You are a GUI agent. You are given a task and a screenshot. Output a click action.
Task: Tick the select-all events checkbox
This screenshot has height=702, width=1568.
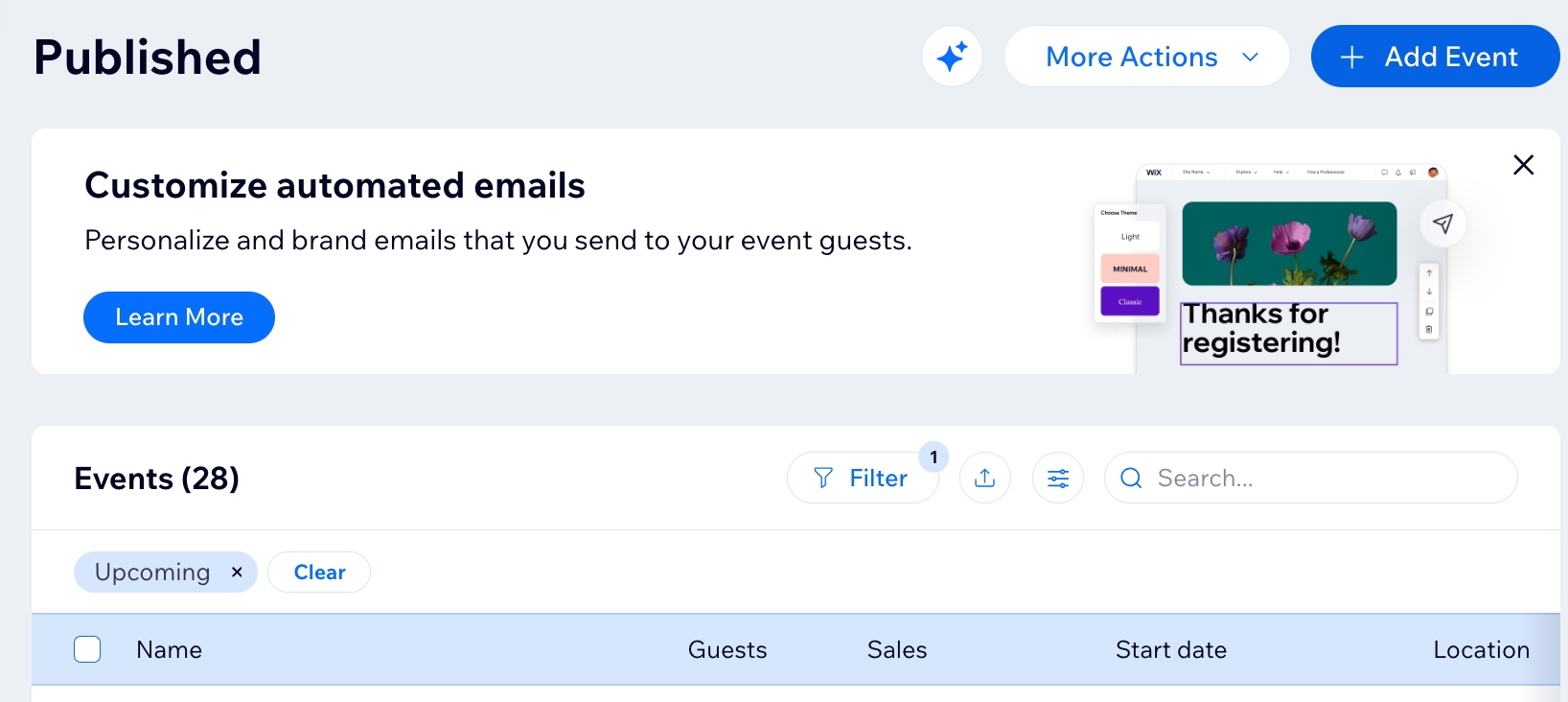pos(87,649)
